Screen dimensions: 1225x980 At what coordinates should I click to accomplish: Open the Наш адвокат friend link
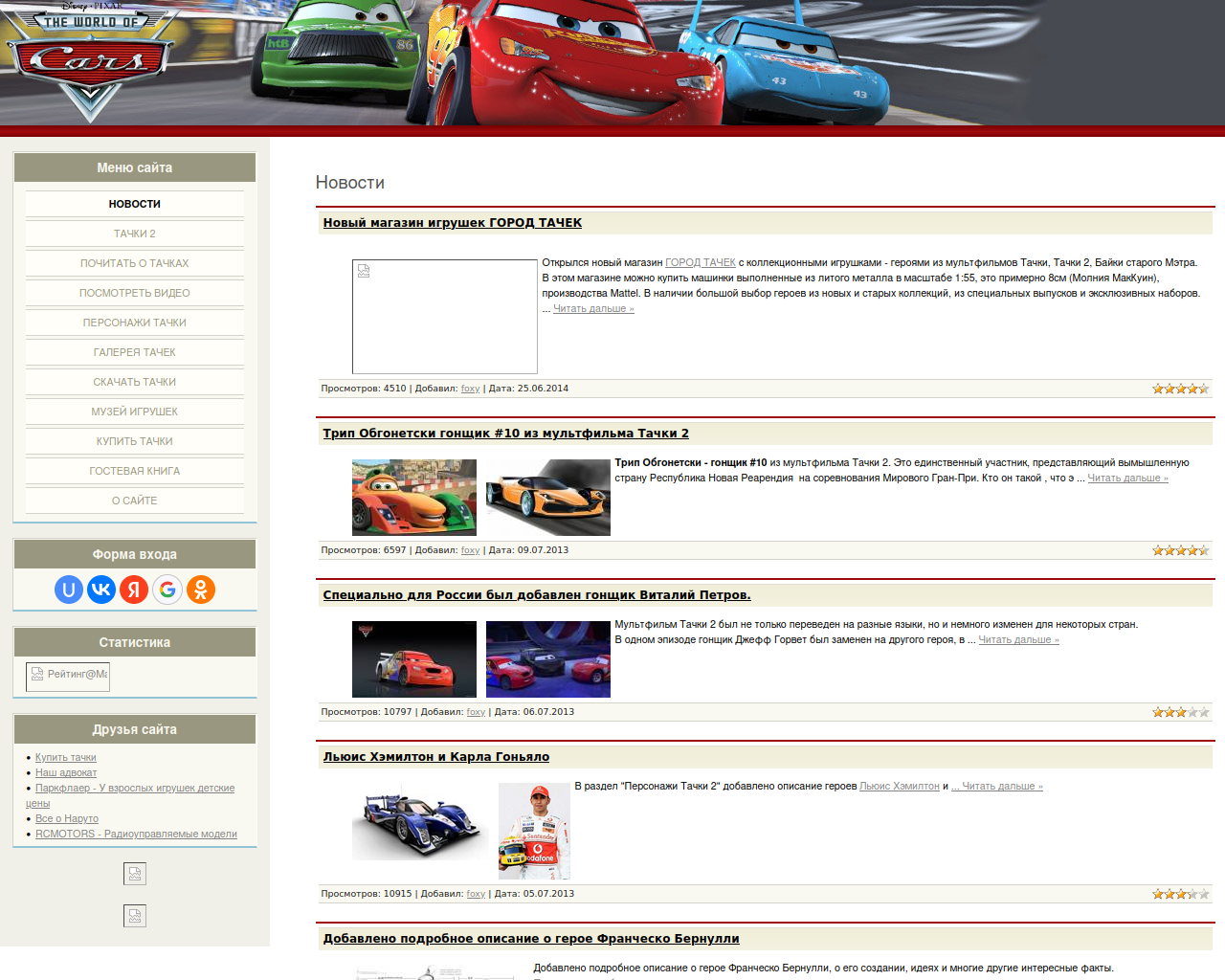click(66, 772)
